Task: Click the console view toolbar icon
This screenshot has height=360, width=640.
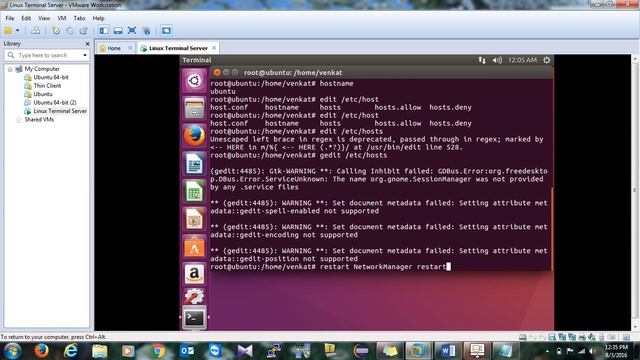Action: 166,31
